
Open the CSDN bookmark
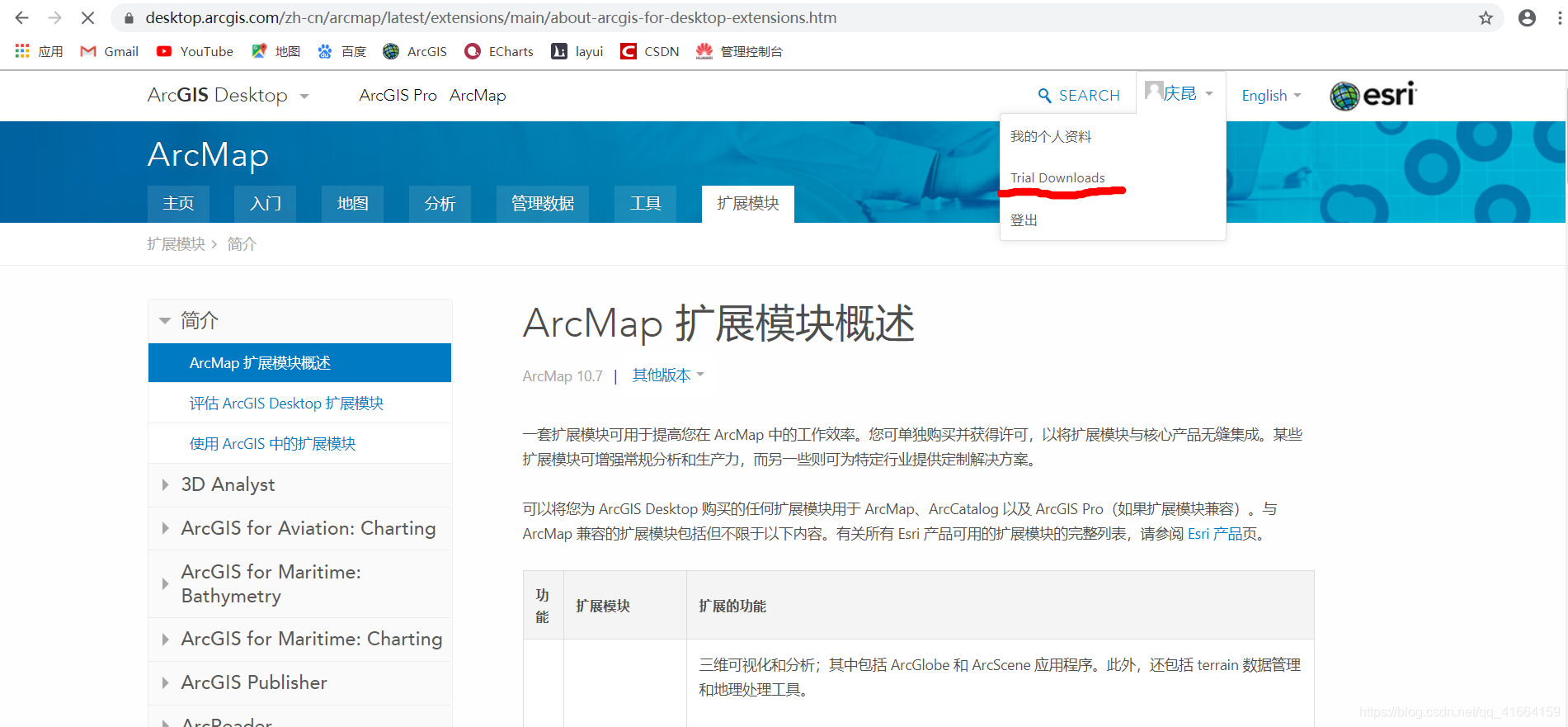pos(650,51)
